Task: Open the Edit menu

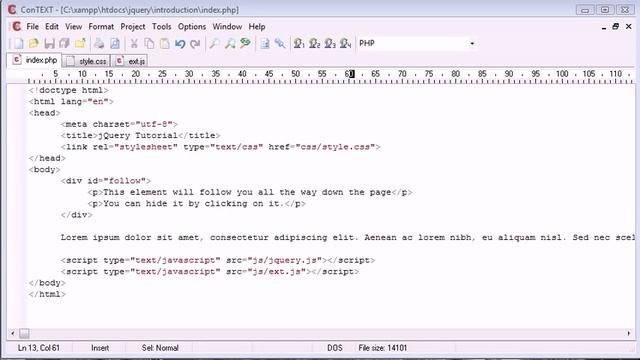Action: point(51,27)
